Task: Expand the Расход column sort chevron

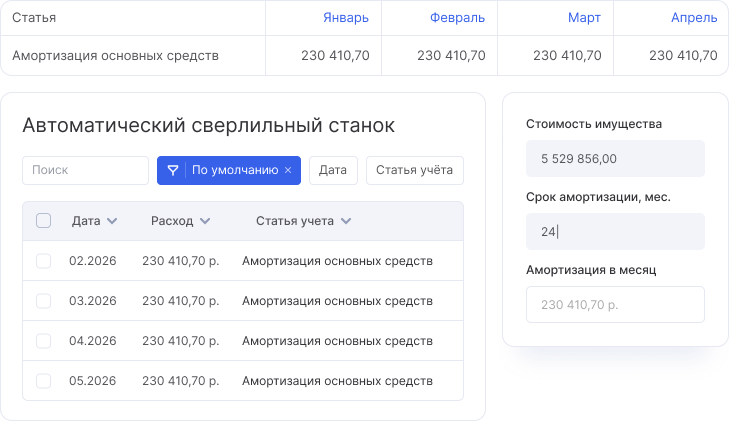Action: click(x=205, y=221)
